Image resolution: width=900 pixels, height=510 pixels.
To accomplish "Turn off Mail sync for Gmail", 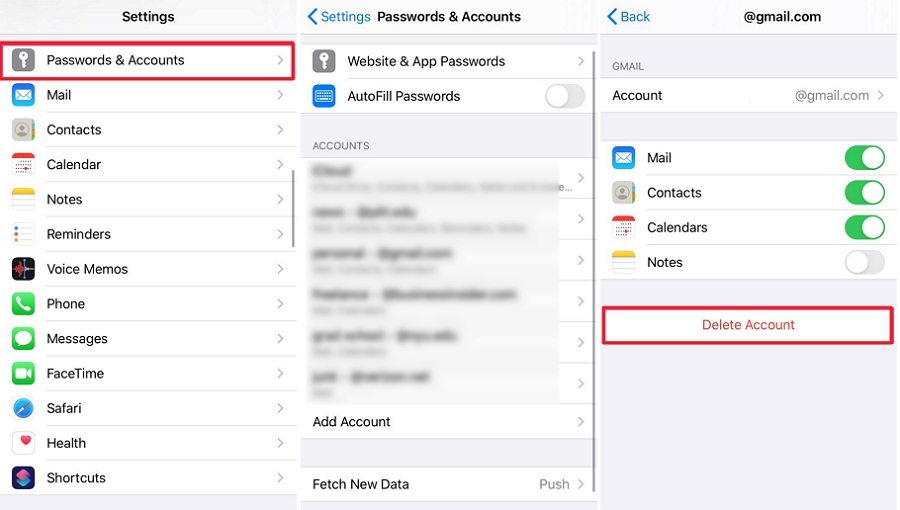I will 864,158.
